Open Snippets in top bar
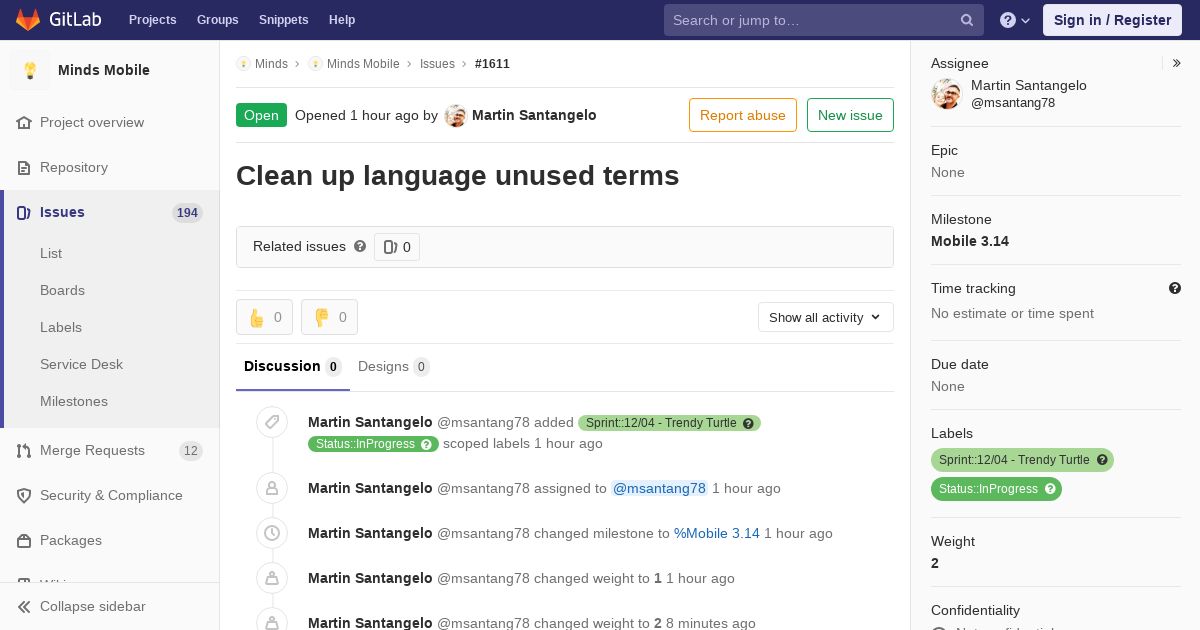The width and height of the screenshot is (1200, 630). click(x=284, y=20)
